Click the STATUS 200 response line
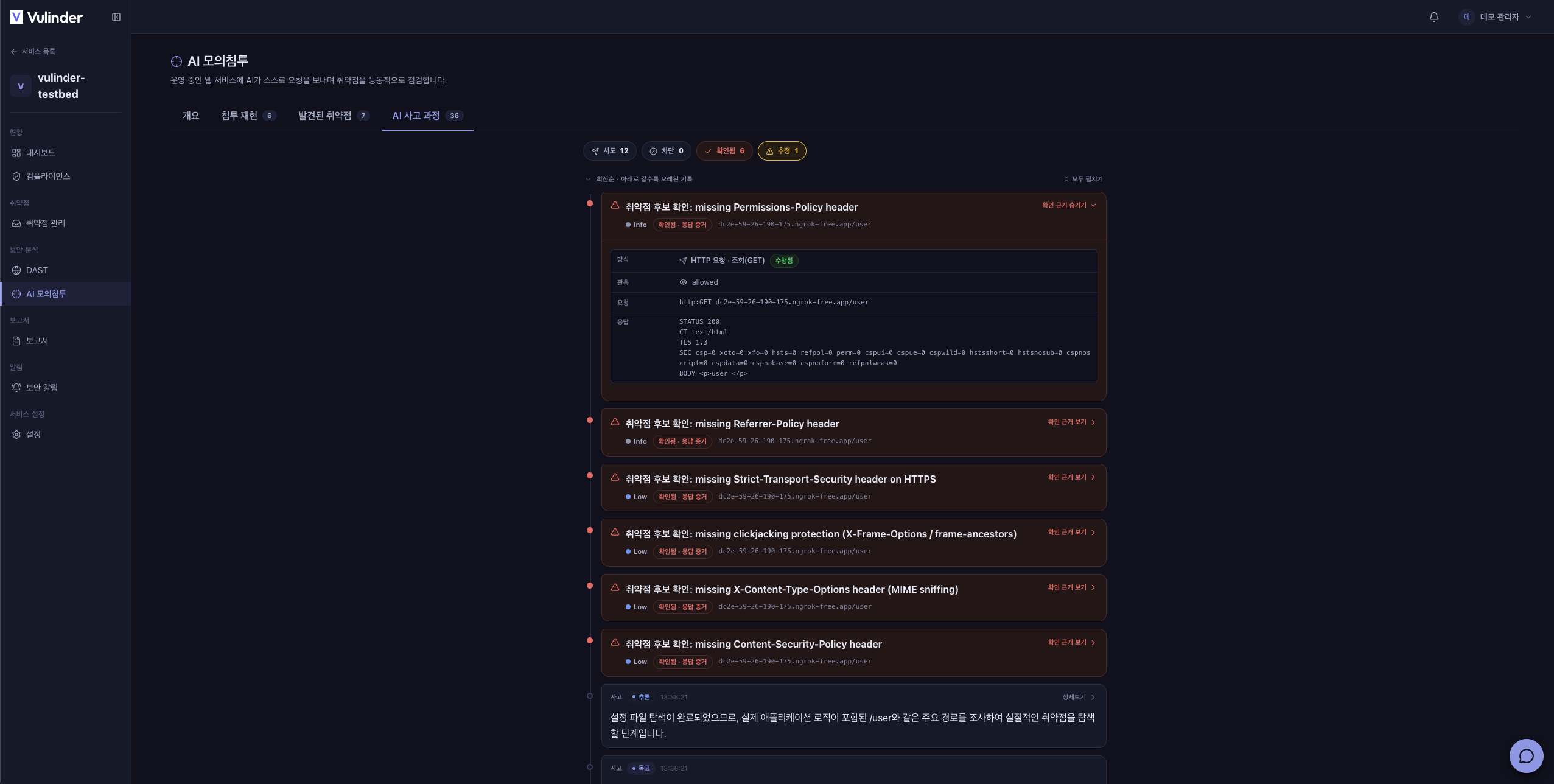This screenshot has height=784, width=1554. (699, 321)
